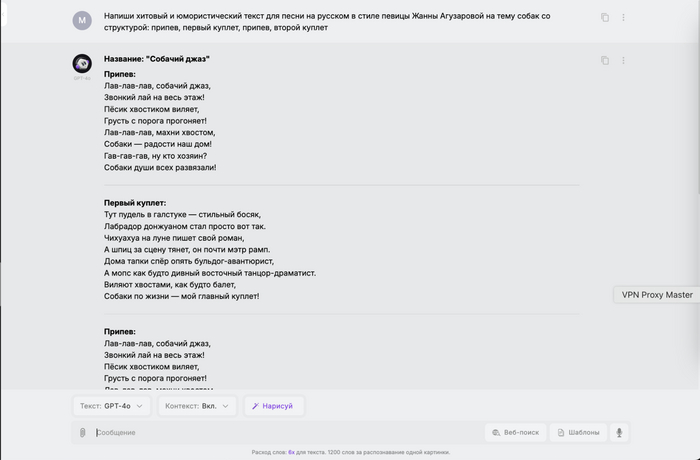Screen dimensions: 700x460
Task: Enable the "Веб-поиск" web search
Action: [515, 432]
